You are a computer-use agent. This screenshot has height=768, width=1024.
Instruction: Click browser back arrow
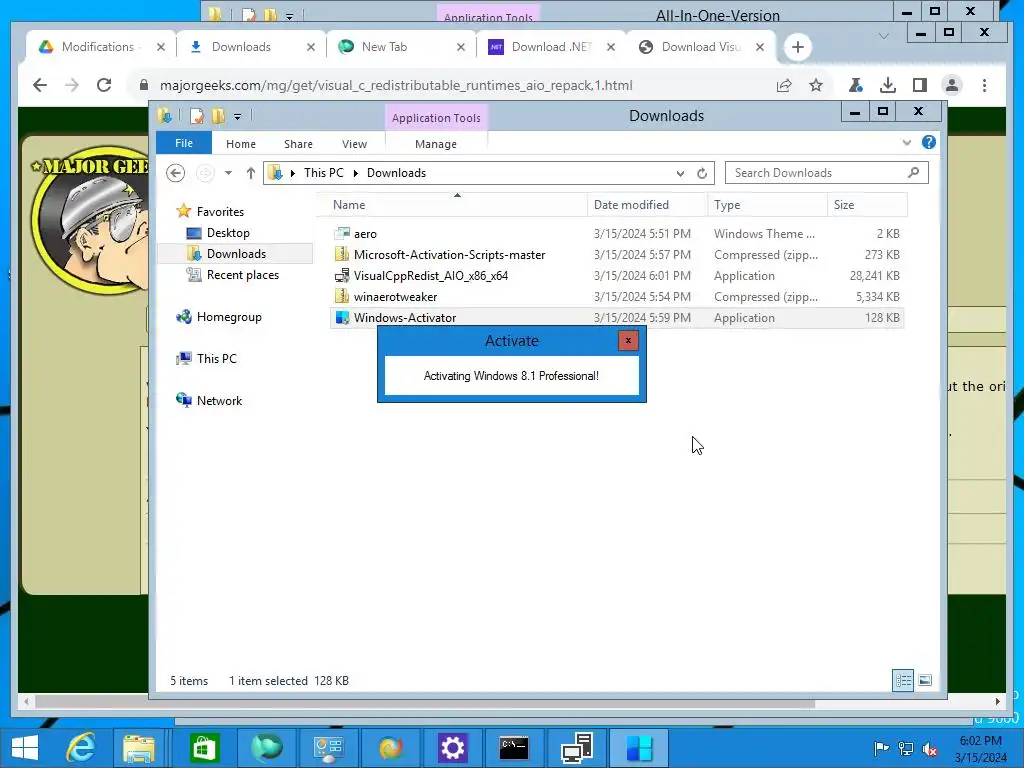coord(40,85)
